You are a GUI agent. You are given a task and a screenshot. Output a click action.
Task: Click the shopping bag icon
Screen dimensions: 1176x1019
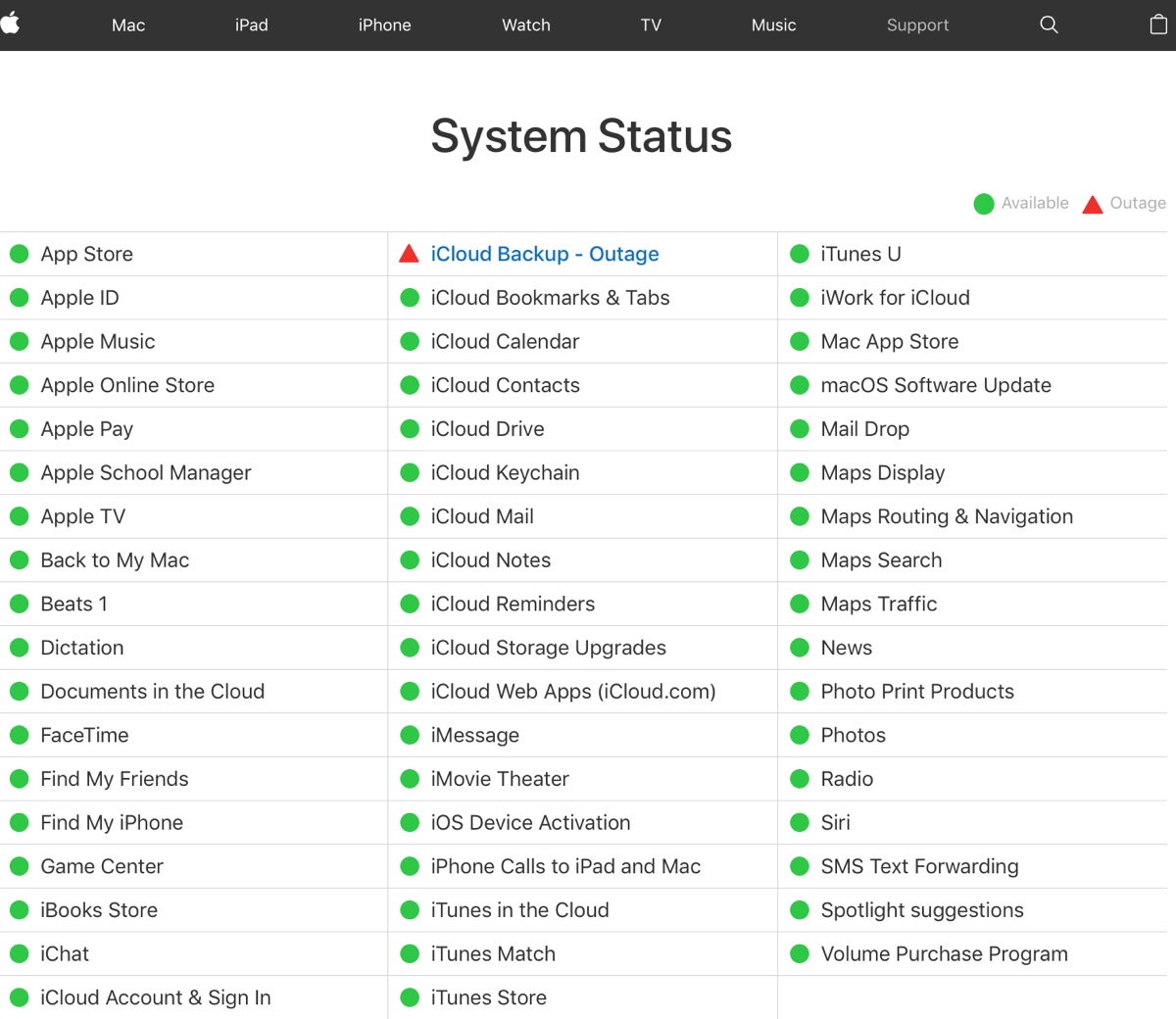click(1160, 24)
